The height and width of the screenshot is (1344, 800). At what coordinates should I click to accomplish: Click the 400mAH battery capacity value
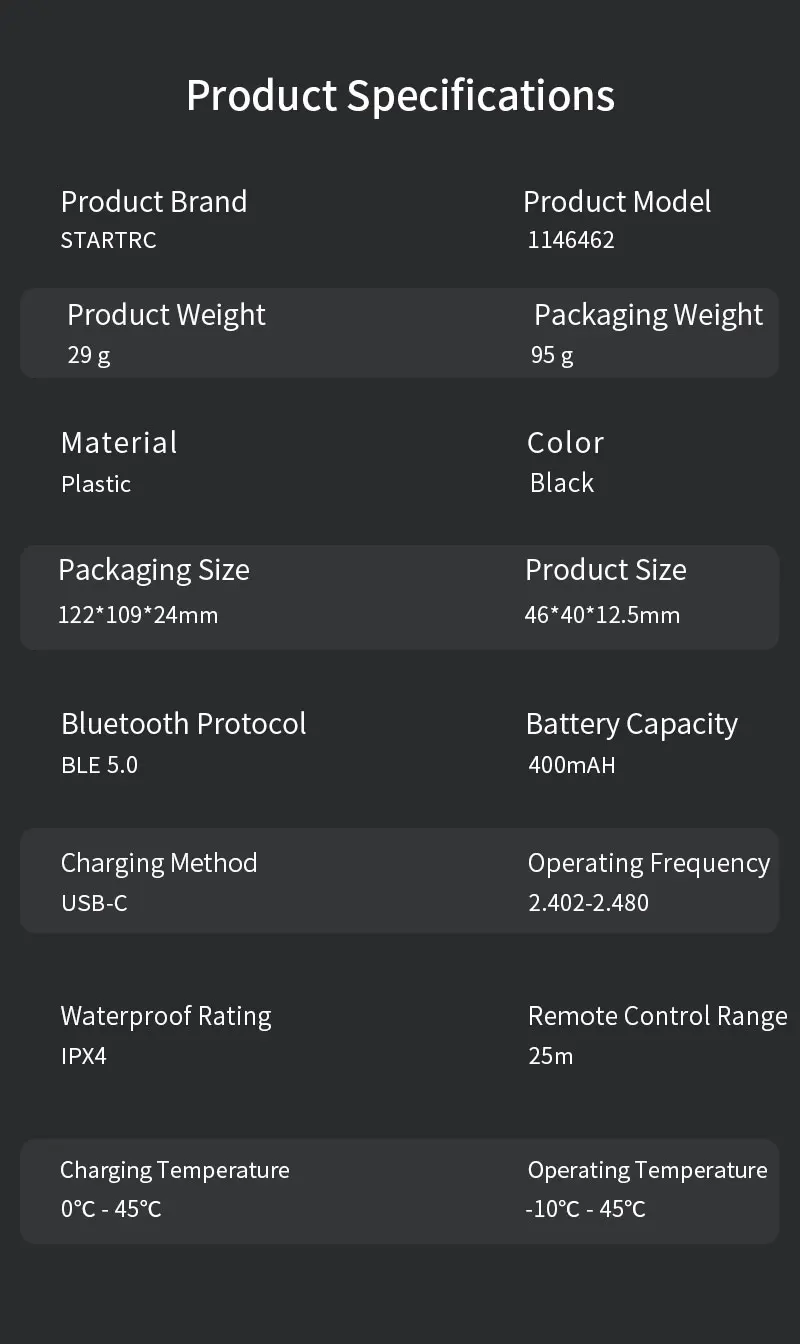(572, 766)
